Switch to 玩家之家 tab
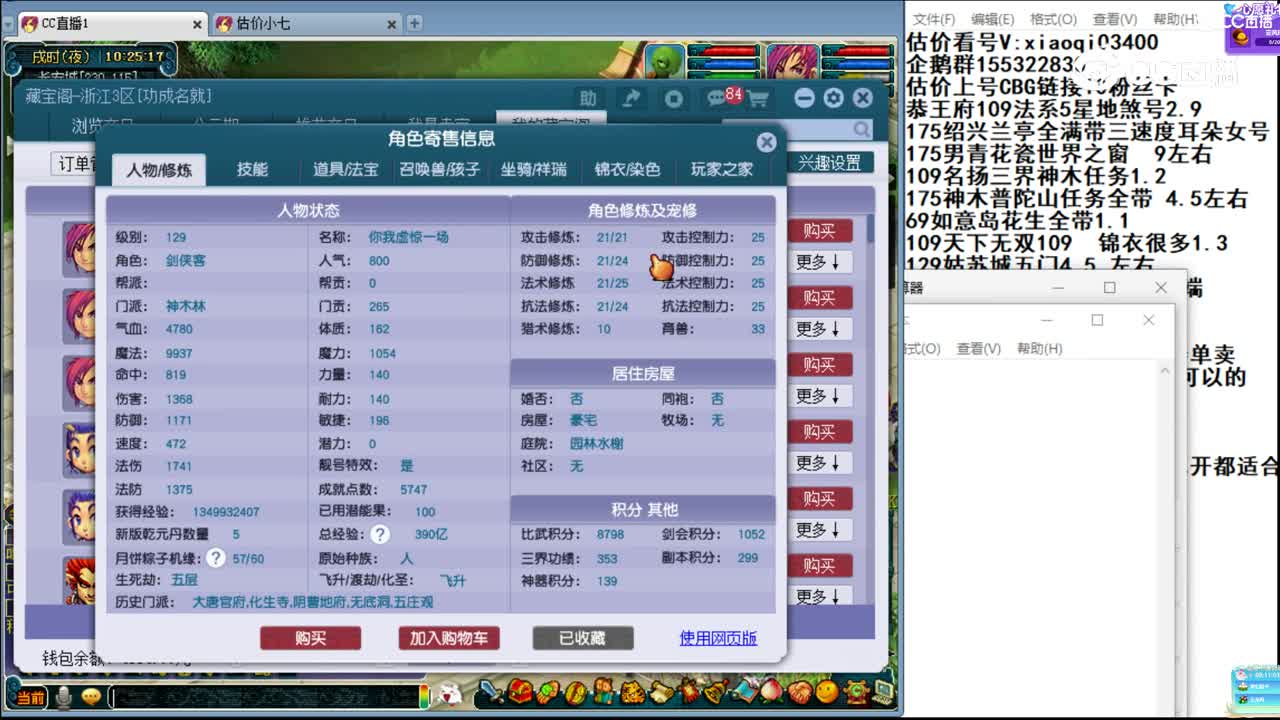This screenshot has width=1280, height=720. click(x=722, y=170)
